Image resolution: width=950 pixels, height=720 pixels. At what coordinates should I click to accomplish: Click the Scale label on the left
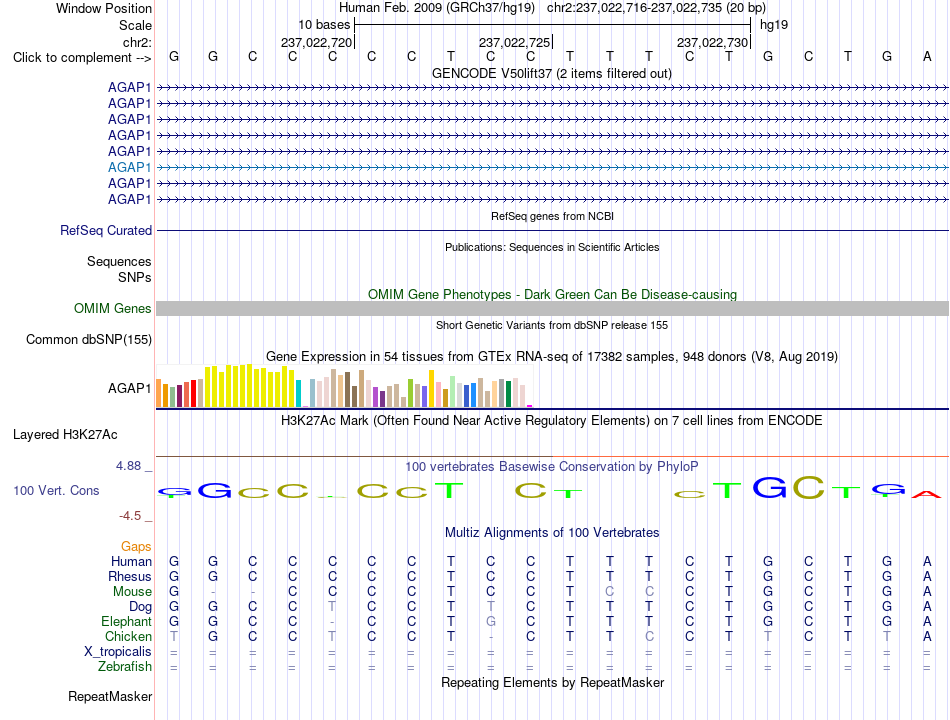coord(135,25)
